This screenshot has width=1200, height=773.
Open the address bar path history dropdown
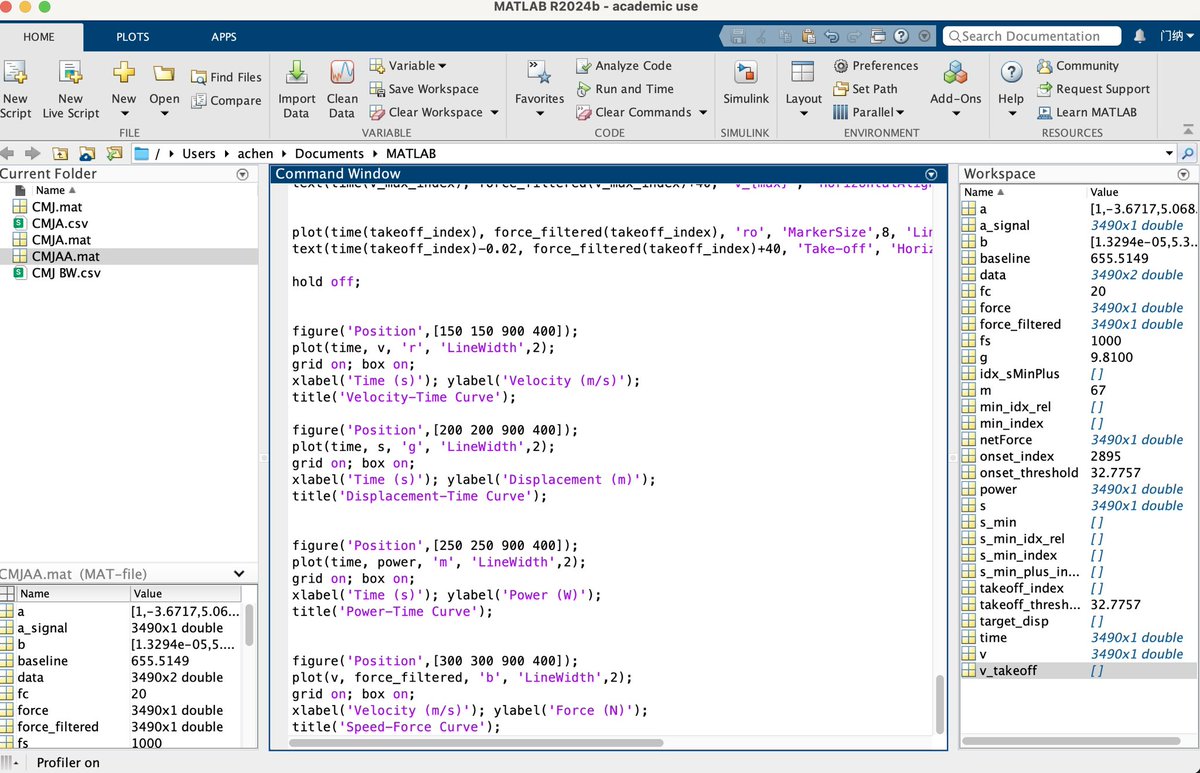coord(1169,154)
